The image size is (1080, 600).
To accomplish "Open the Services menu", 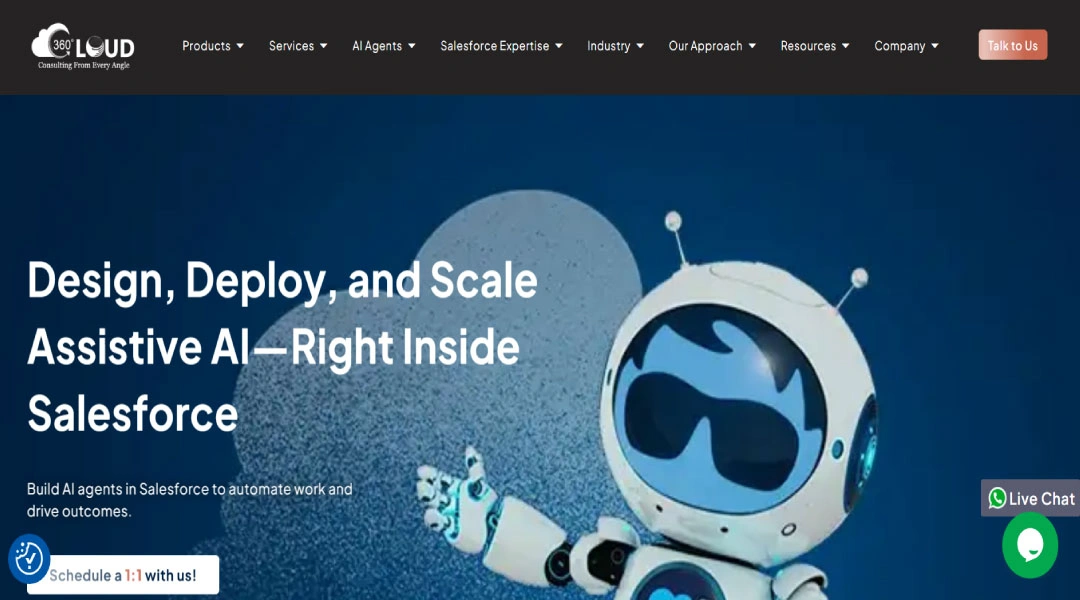I will click(291, 46).
